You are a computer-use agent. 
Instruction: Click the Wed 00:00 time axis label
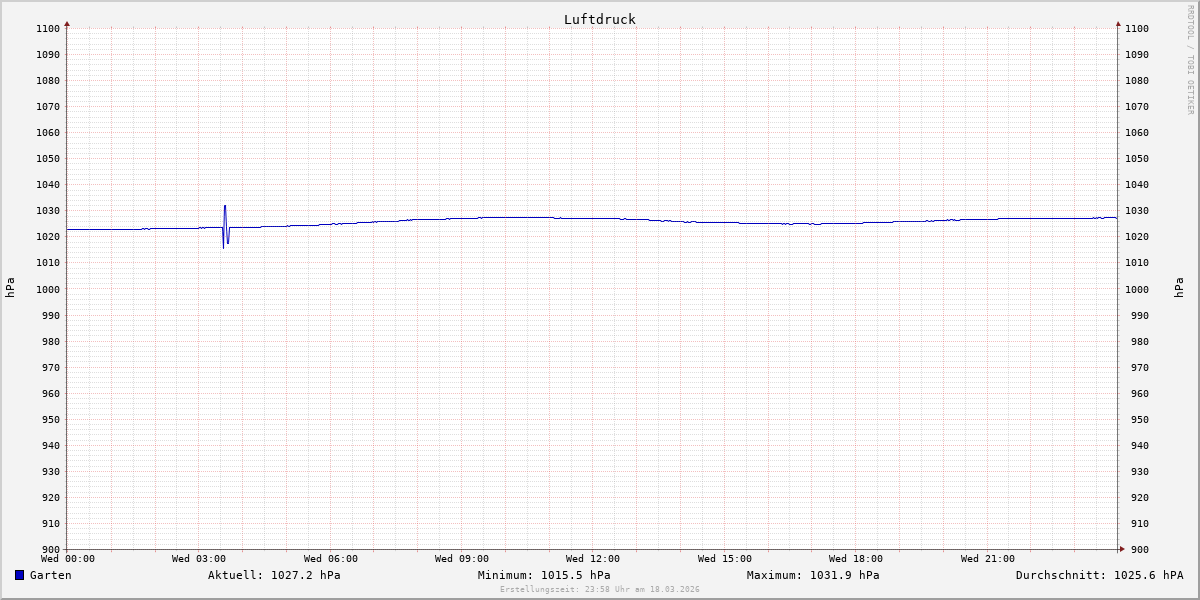coord(67,559)
